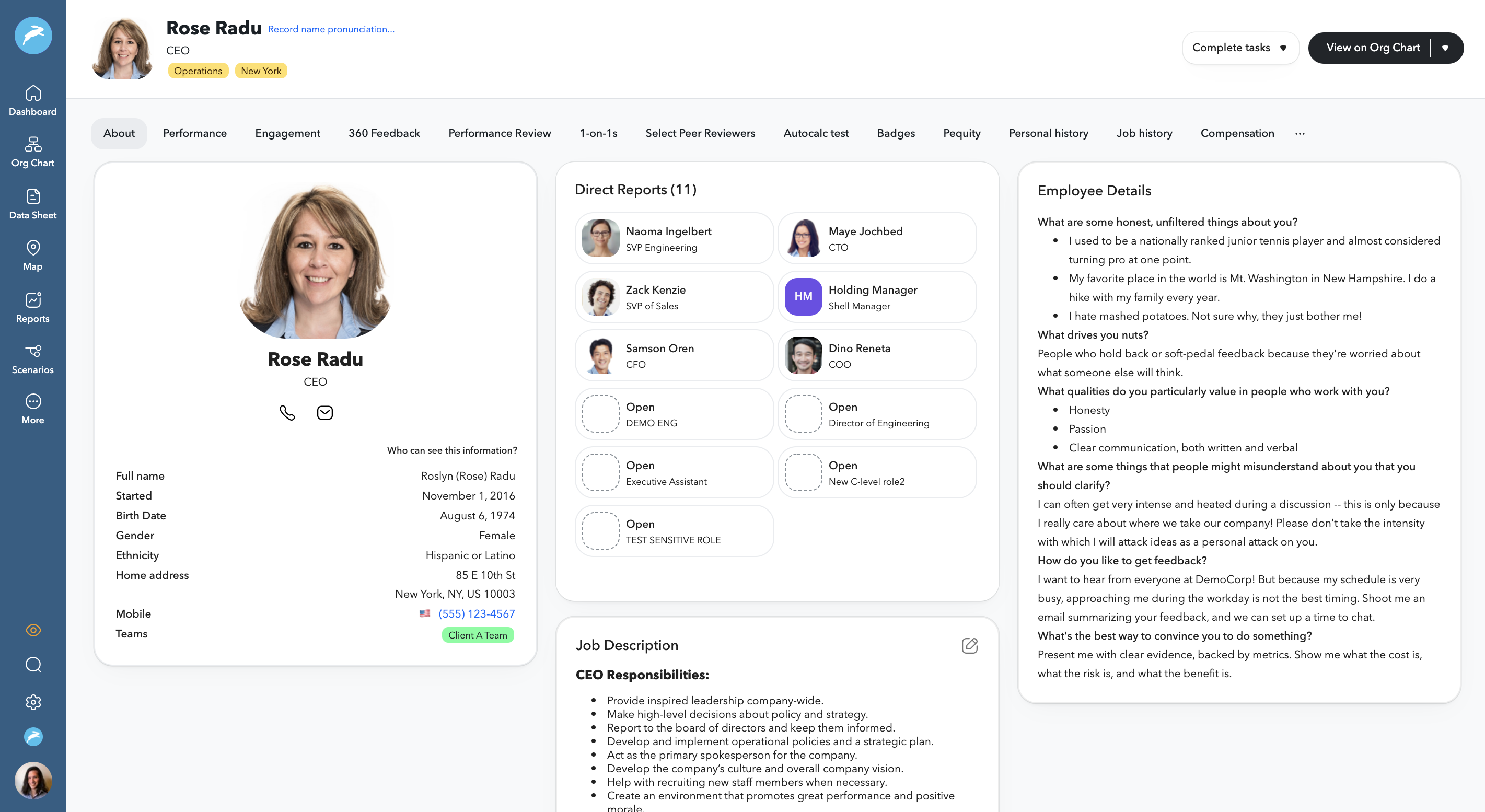Return to the Dashboard

(33, 100)
